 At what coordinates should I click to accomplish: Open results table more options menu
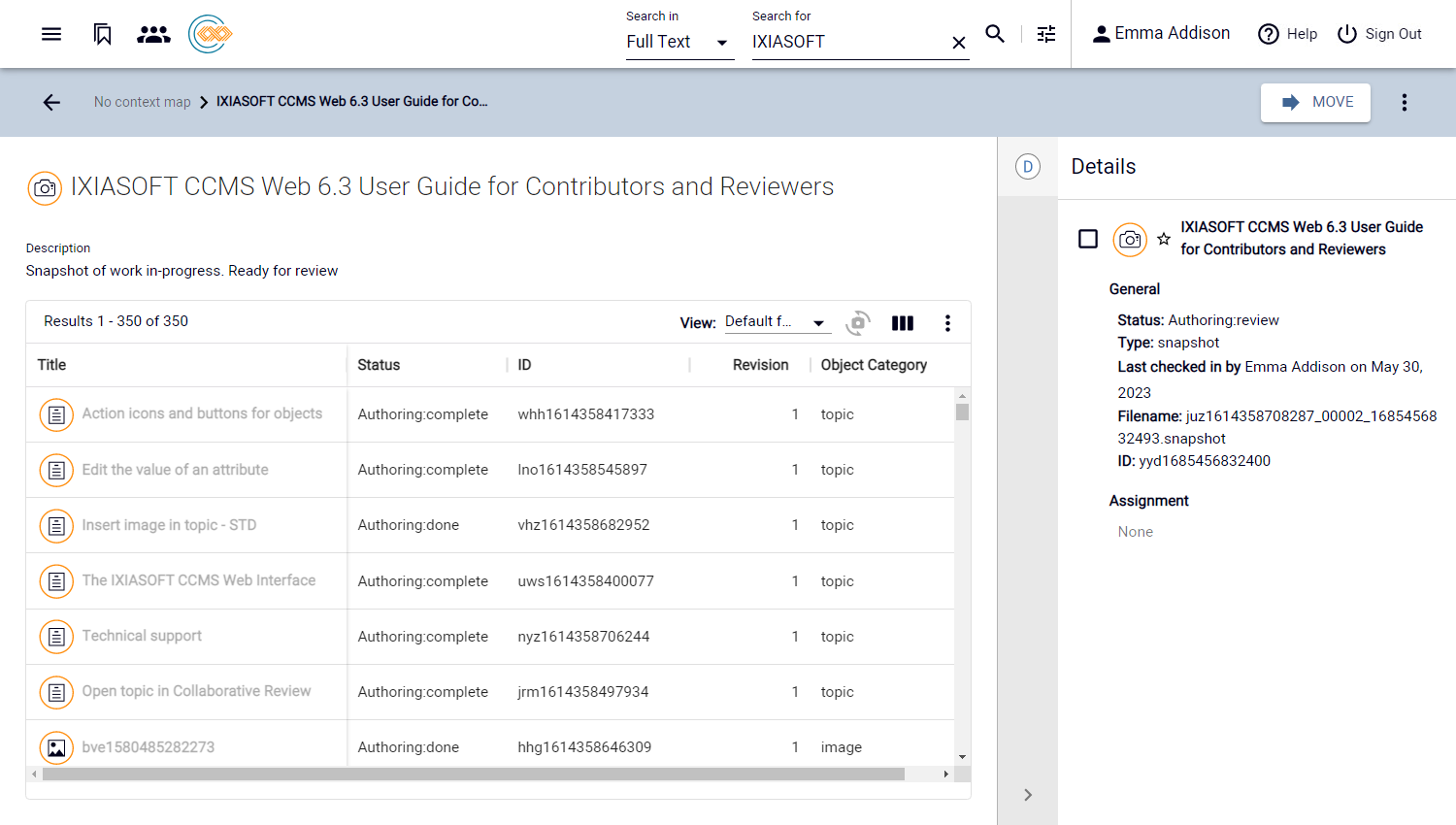point(947,323)
